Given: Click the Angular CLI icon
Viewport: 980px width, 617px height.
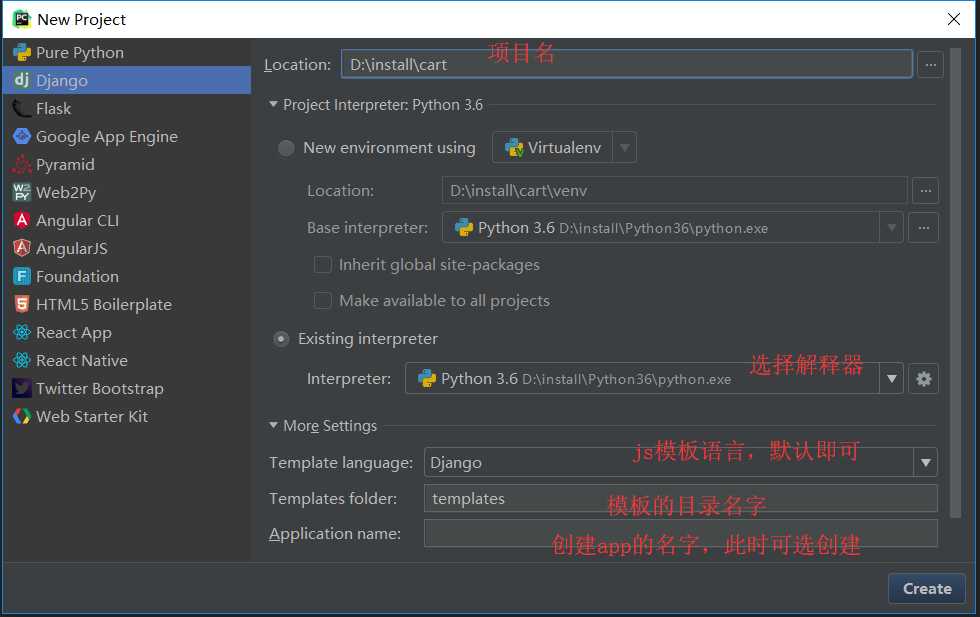Looking at the screenshot, I should [x=22, y=220].
